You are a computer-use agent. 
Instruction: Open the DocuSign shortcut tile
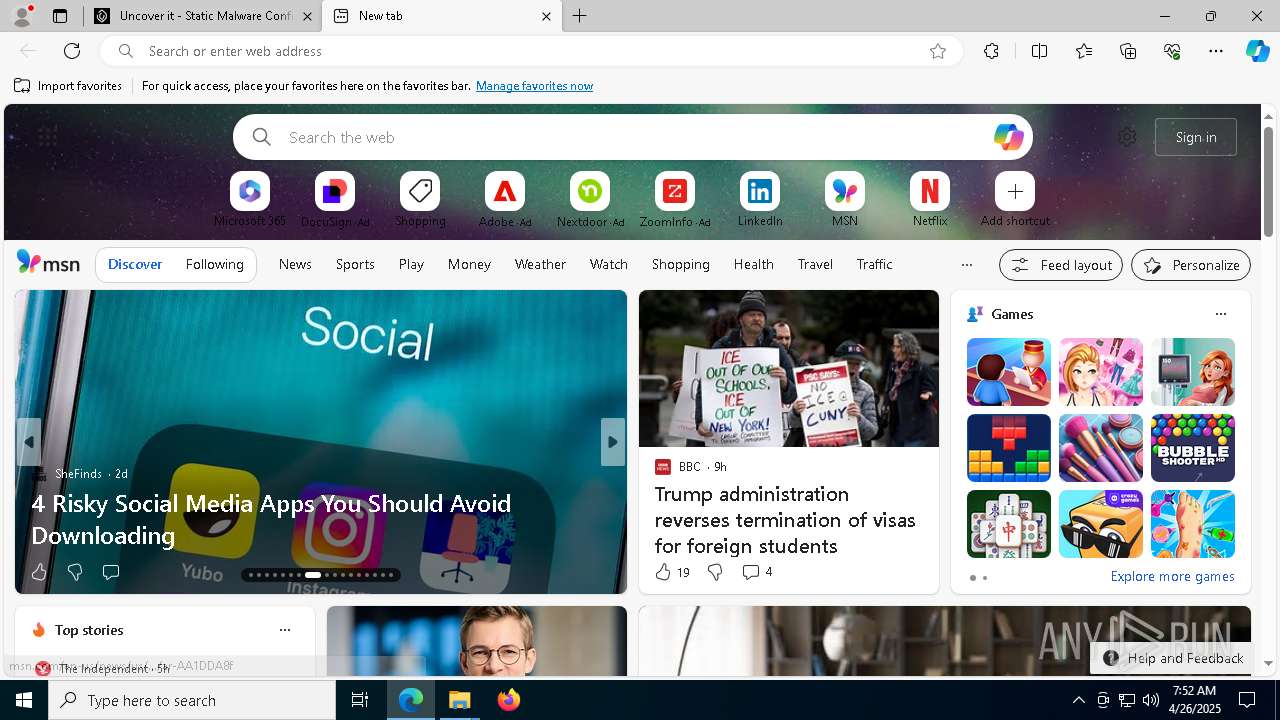coord(335,191)
